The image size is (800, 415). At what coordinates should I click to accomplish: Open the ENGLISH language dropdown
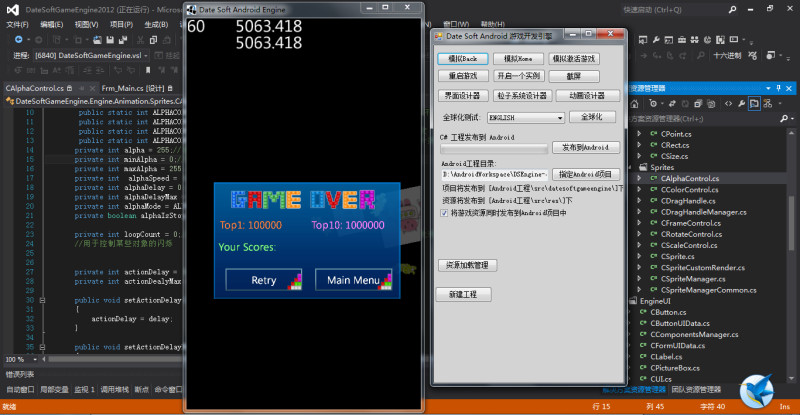pos(561,118)
